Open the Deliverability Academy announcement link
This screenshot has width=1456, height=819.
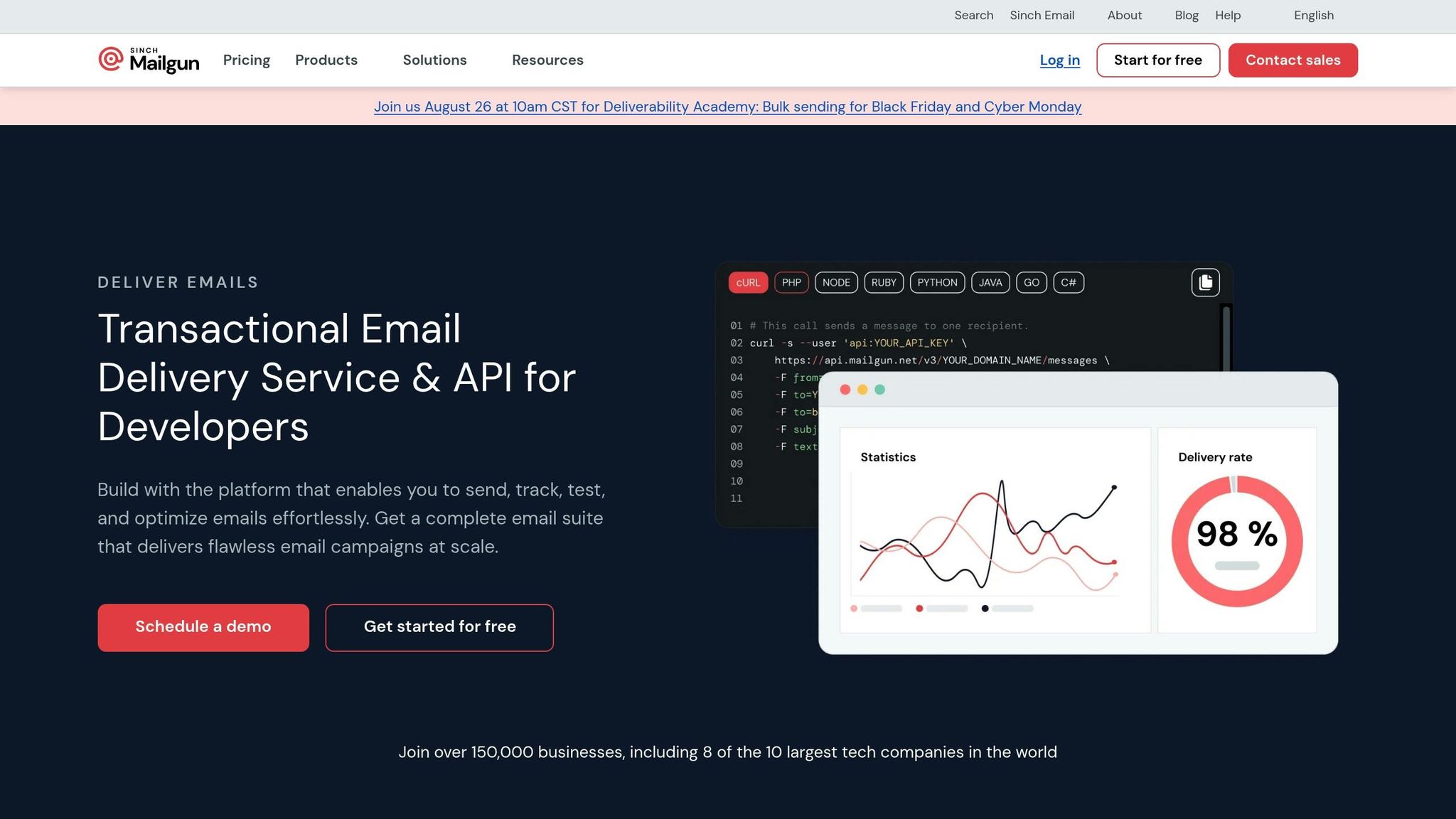[x=727, y=107]
